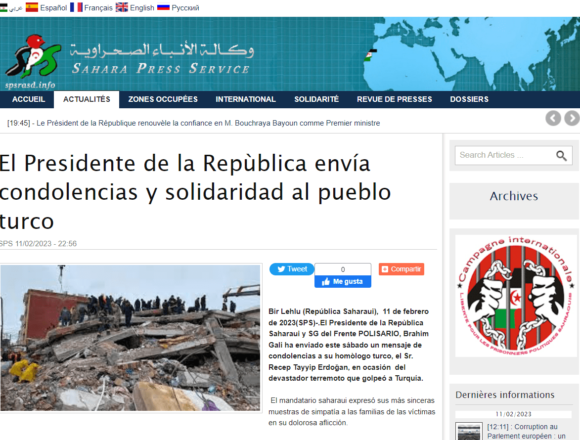The height and width of the screenshot is (440, 580).
Task: Open the SOLIDARITÉ menu item
Action: click(x=316, y=99)
